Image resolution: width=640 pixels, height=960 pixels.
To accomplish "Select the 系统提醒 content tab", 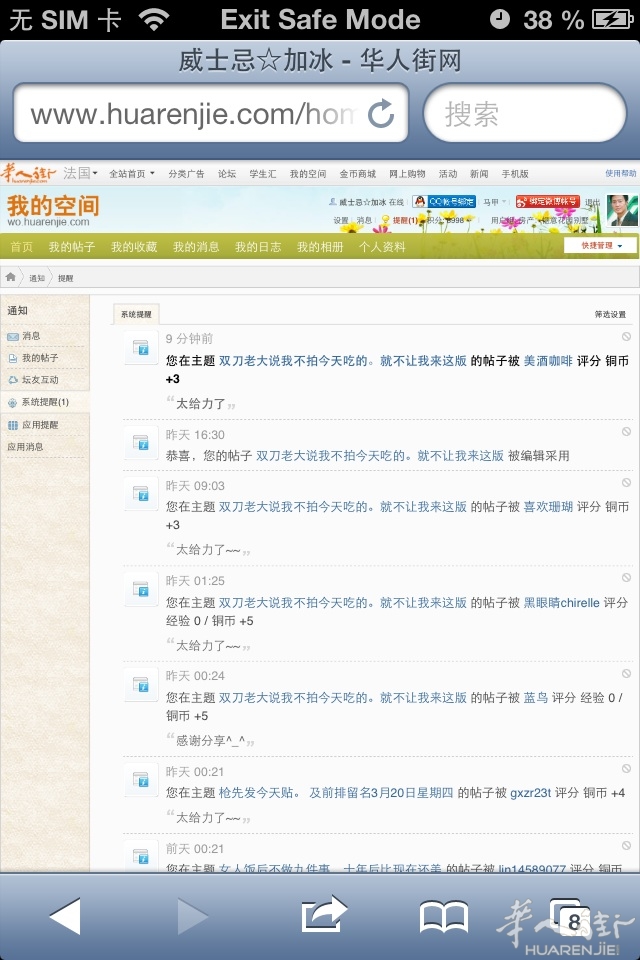I will [136, 314].
